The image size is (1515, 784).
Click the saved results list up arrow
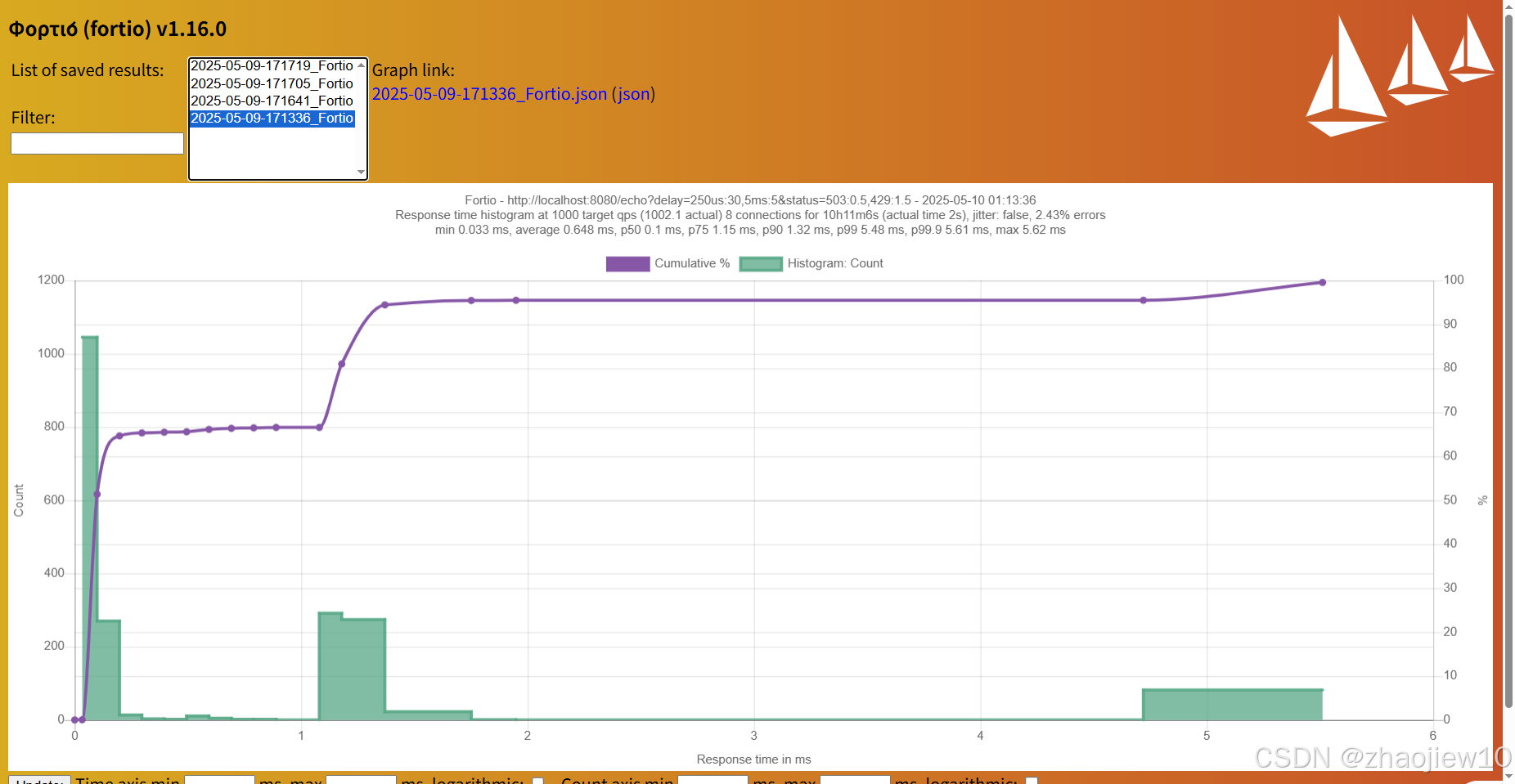361,65
